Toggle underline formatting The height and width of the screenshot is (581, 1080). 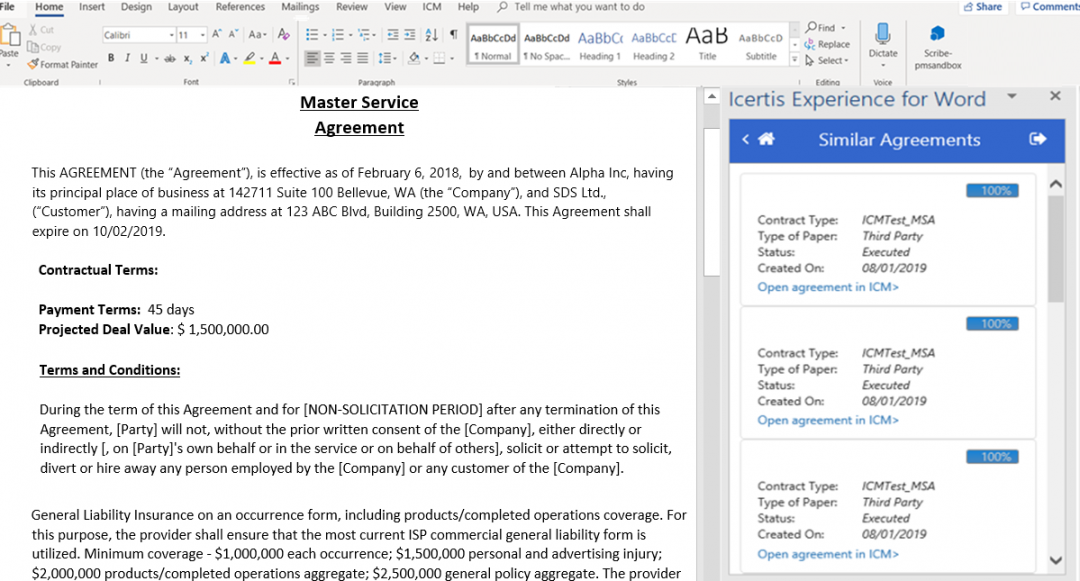pos(143,58)
